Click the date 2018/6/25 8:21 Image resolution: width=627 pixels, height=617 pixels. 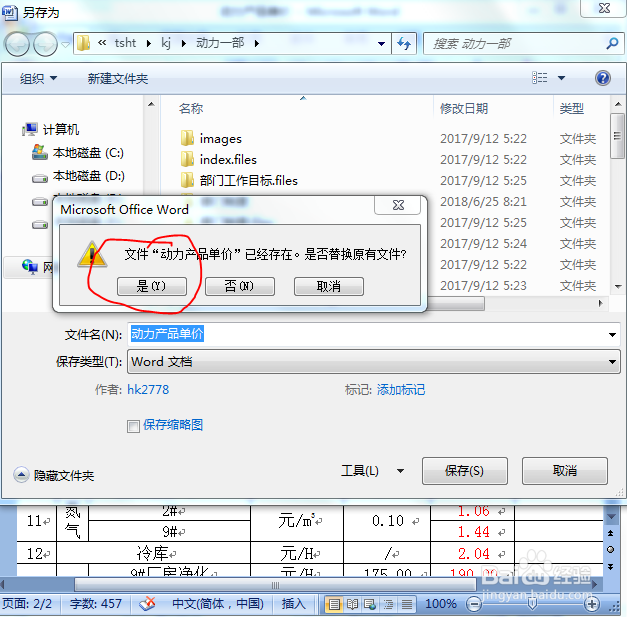pos(483,202)
